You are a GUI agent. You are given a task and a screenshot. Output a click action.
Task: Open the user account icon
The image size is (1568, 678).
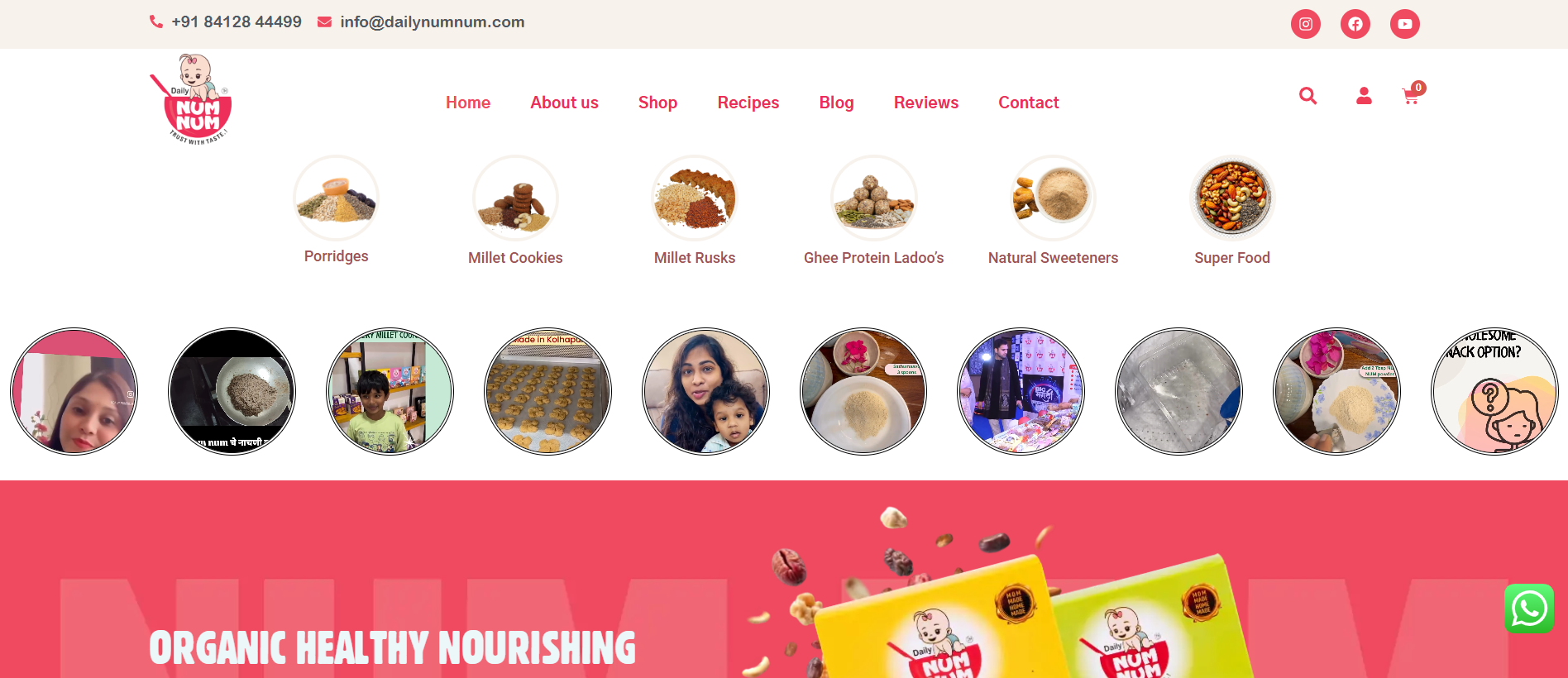coord(1364,96)
